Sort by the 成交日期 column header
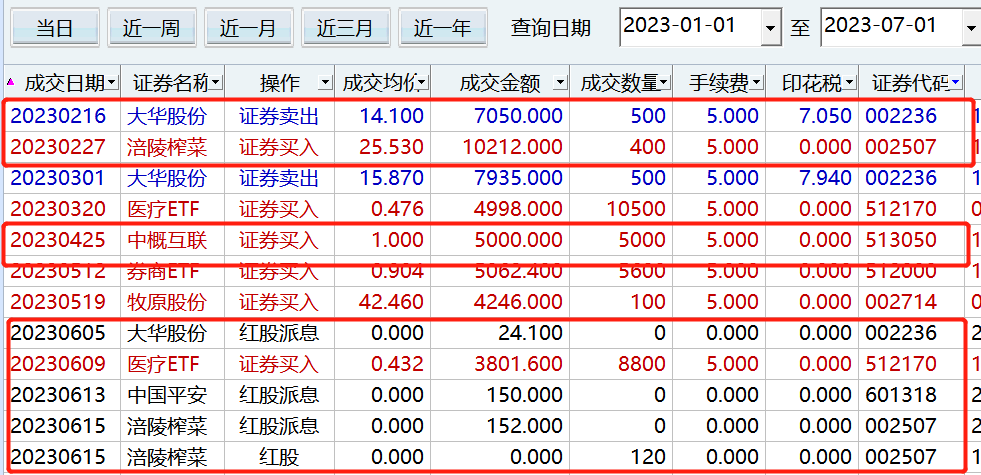981x475 pixels. (x=64, y=83)
